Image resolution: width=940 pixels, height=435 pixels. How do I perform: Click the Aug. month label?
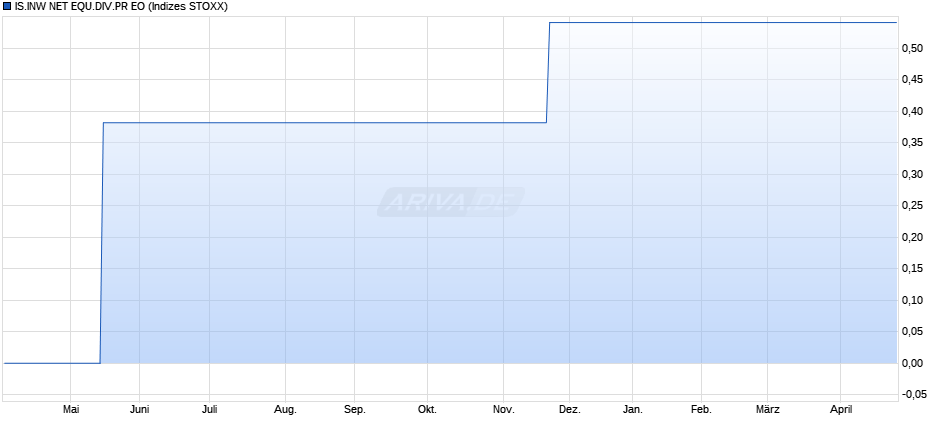click(x=285, y=410)
